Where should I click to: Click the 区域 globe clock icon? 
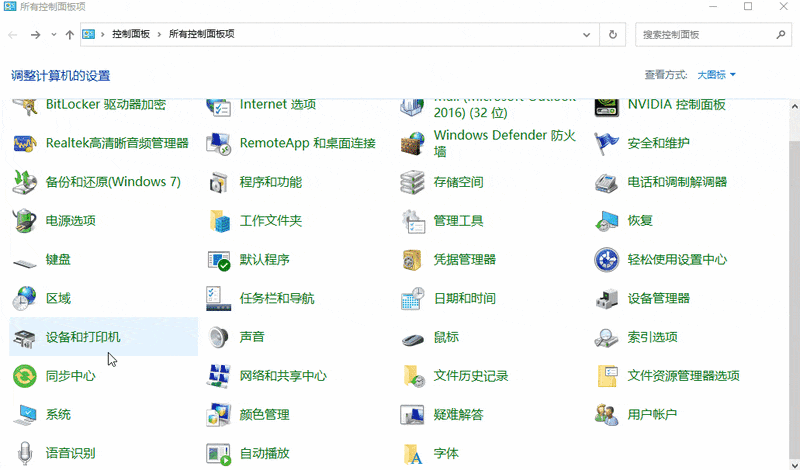pos(24,299)
